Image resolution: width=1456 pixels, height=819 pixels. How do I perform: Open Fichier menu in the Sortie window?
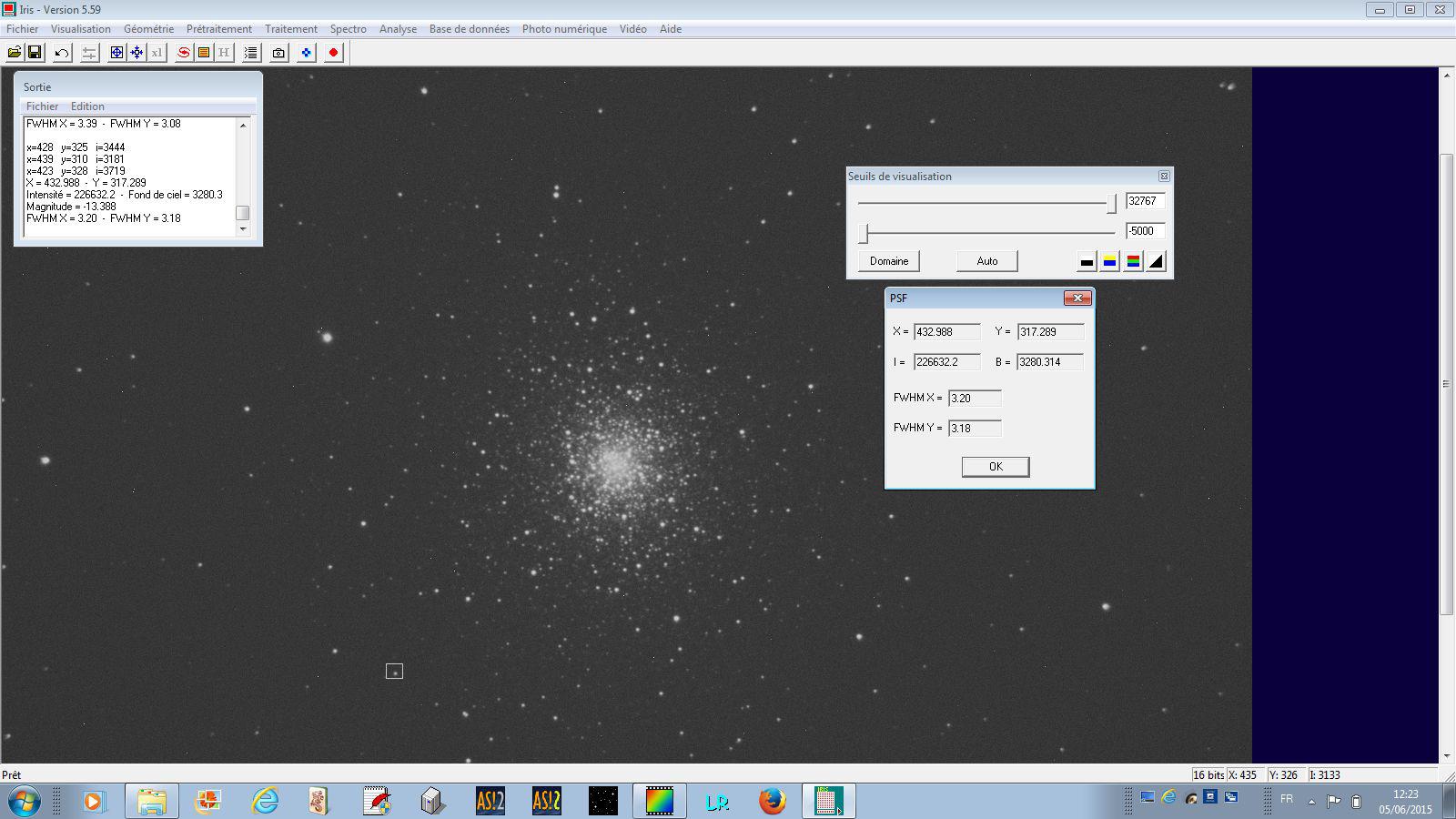coord(42,106)
